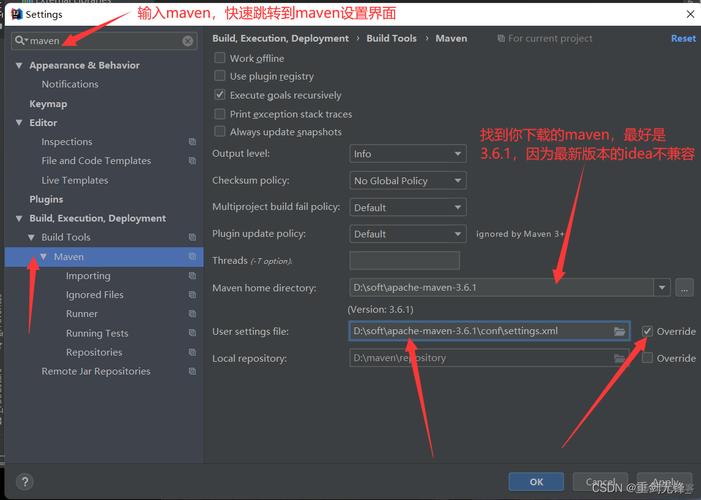Toggle Override for Local repository
Image resolution: width=701 pixels, height=500 pixels.
click(x=647, y=358)
